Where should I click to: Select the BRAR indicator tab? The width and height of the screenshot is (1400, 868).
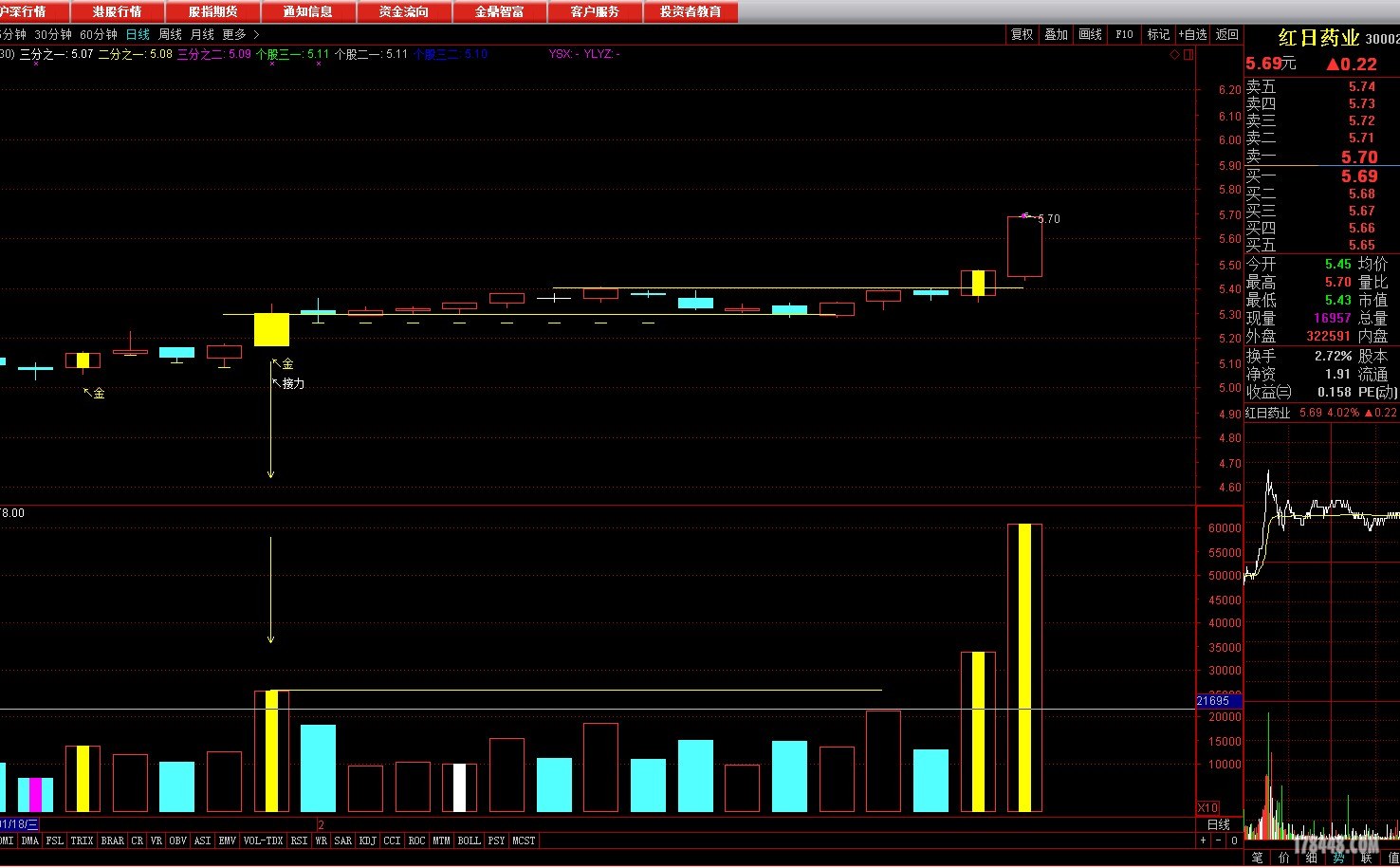coord(112,840)
